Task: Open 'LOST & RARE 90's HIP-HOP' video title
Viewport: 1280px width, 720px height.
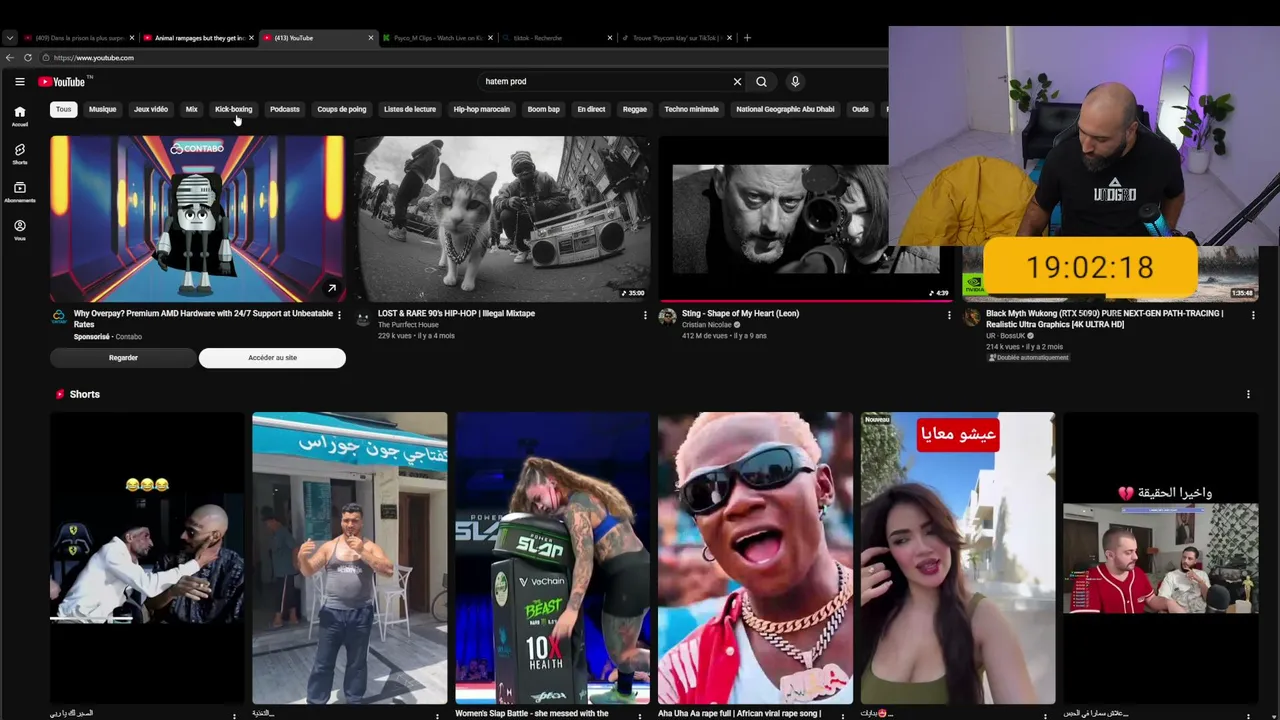Action: pos(456,314)
